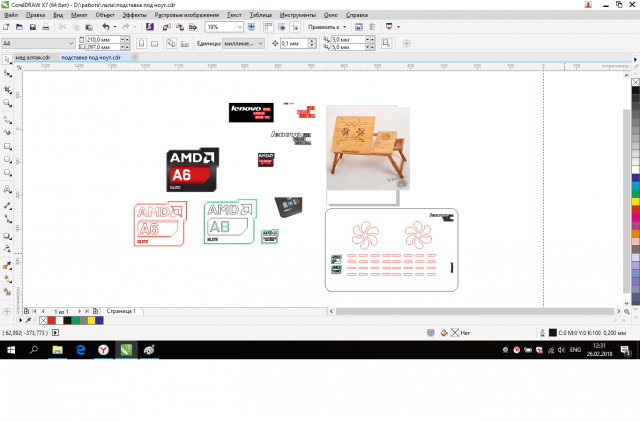
Task: Select the Parallel Dimension tool
Action: 7,206
